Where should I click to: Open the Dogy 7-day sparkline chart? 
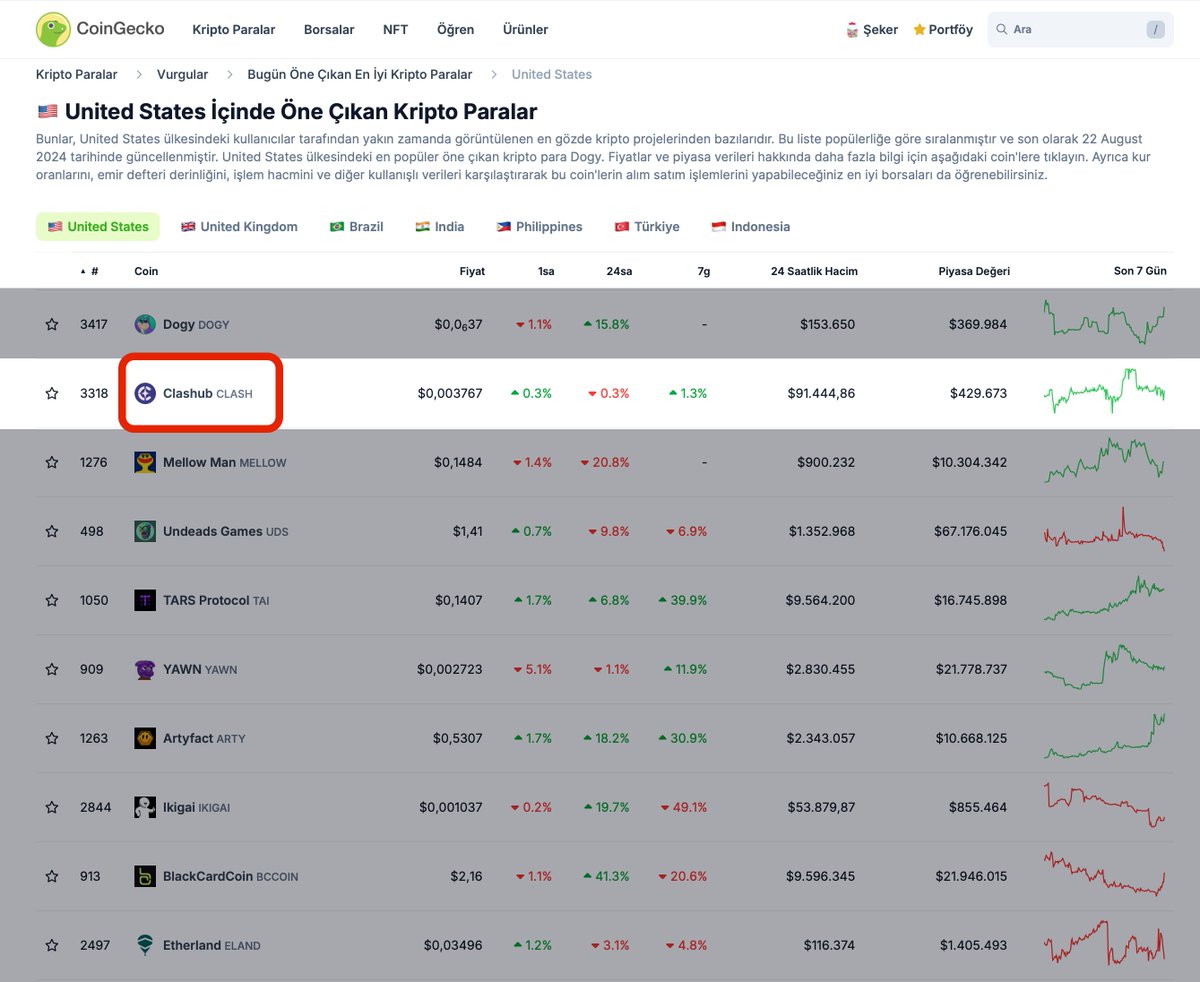tap(1104, 322)
